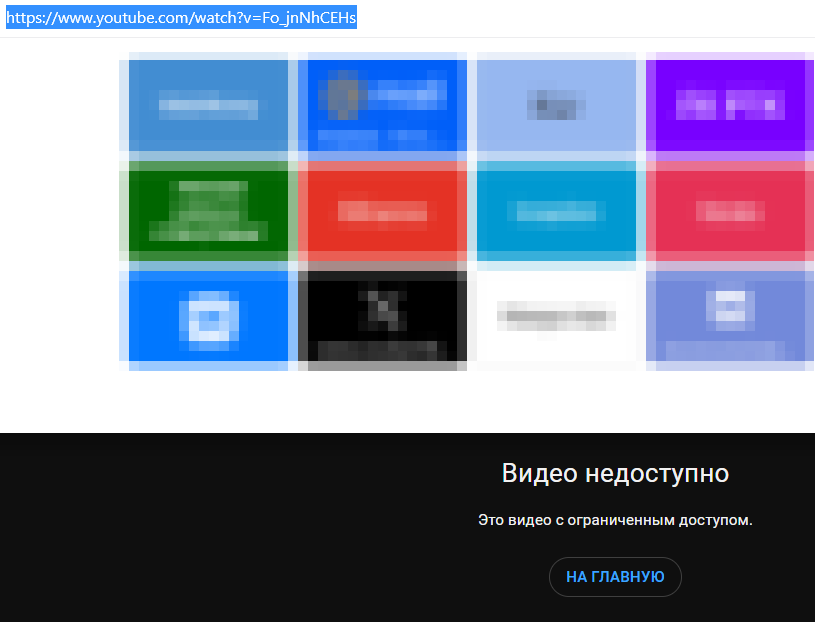The height and width of the screenshot is (622, 815).
Task: Open the black speed-dial tile with the X logo
Action: coord(383,319)
